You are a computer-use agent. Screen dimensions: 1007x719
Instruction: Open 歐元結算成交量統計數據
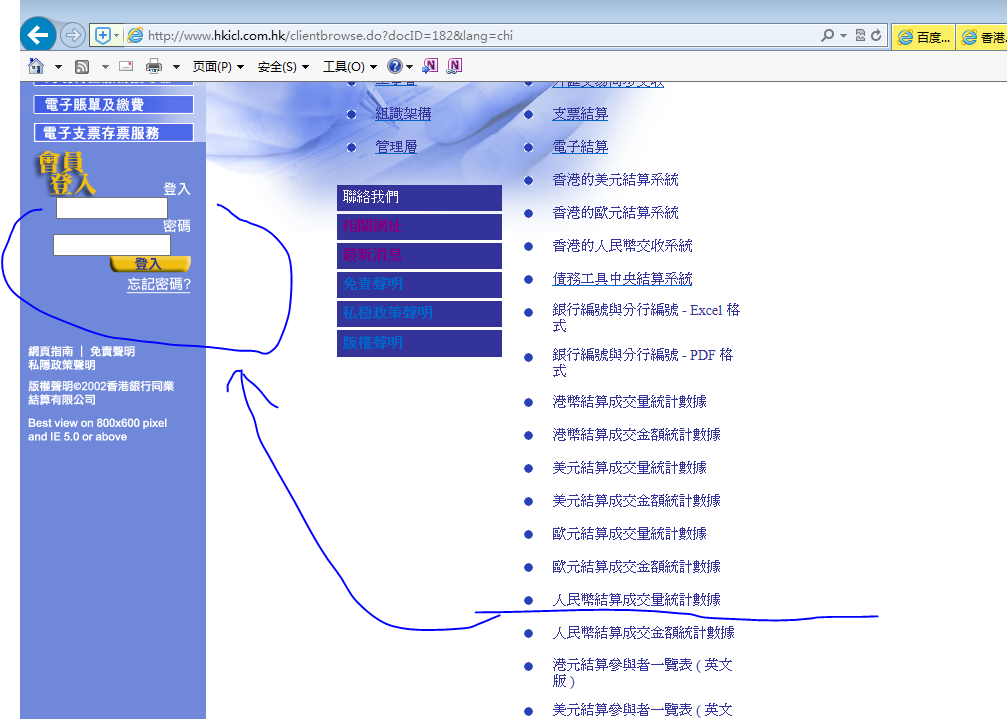coord(629,534)
